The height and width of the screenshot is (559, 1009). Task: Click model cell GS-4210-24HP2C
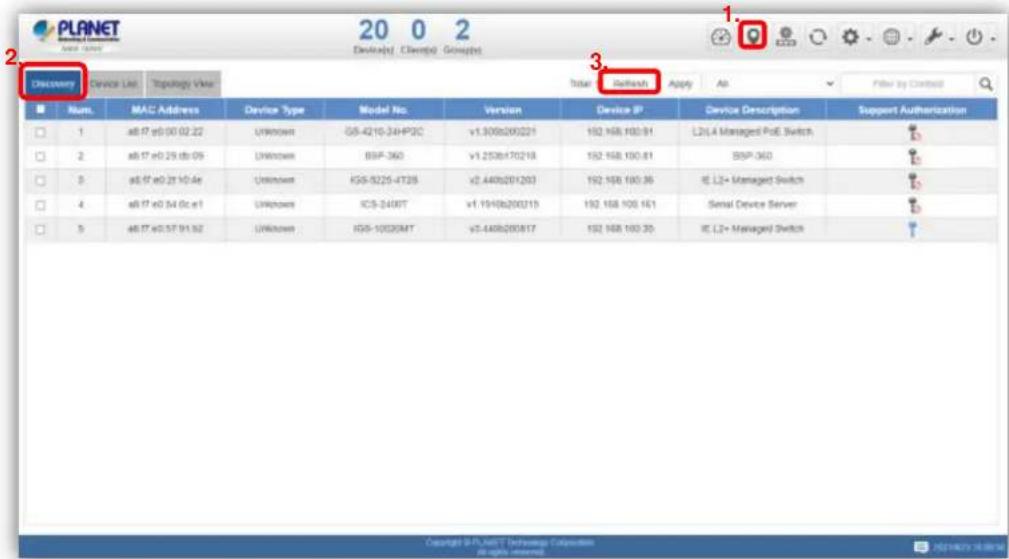coord(384,132)
